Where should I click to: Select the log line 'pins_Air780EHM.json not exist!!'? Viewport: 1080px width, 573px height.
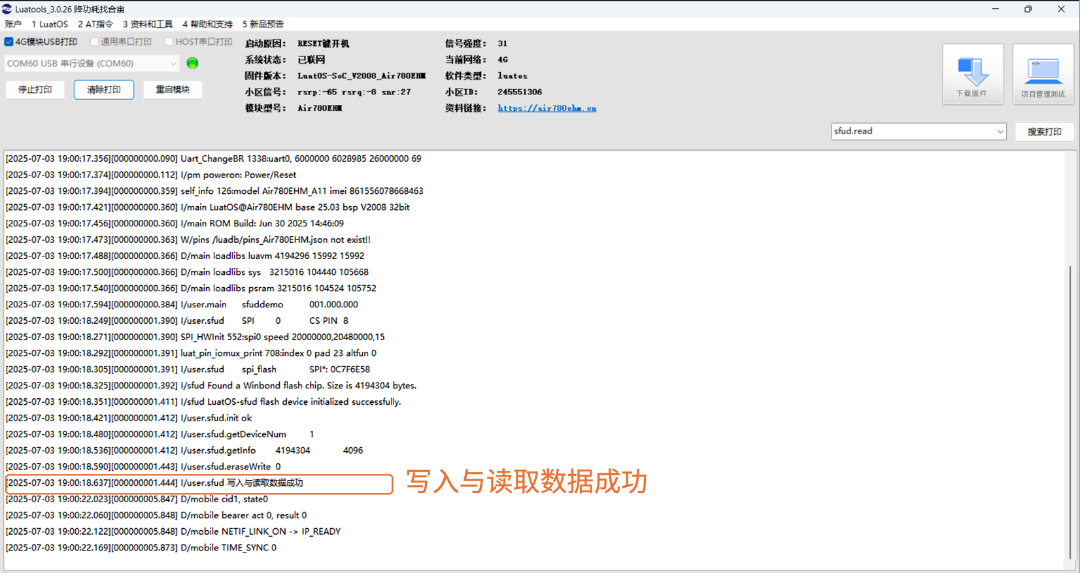point(188,240)
